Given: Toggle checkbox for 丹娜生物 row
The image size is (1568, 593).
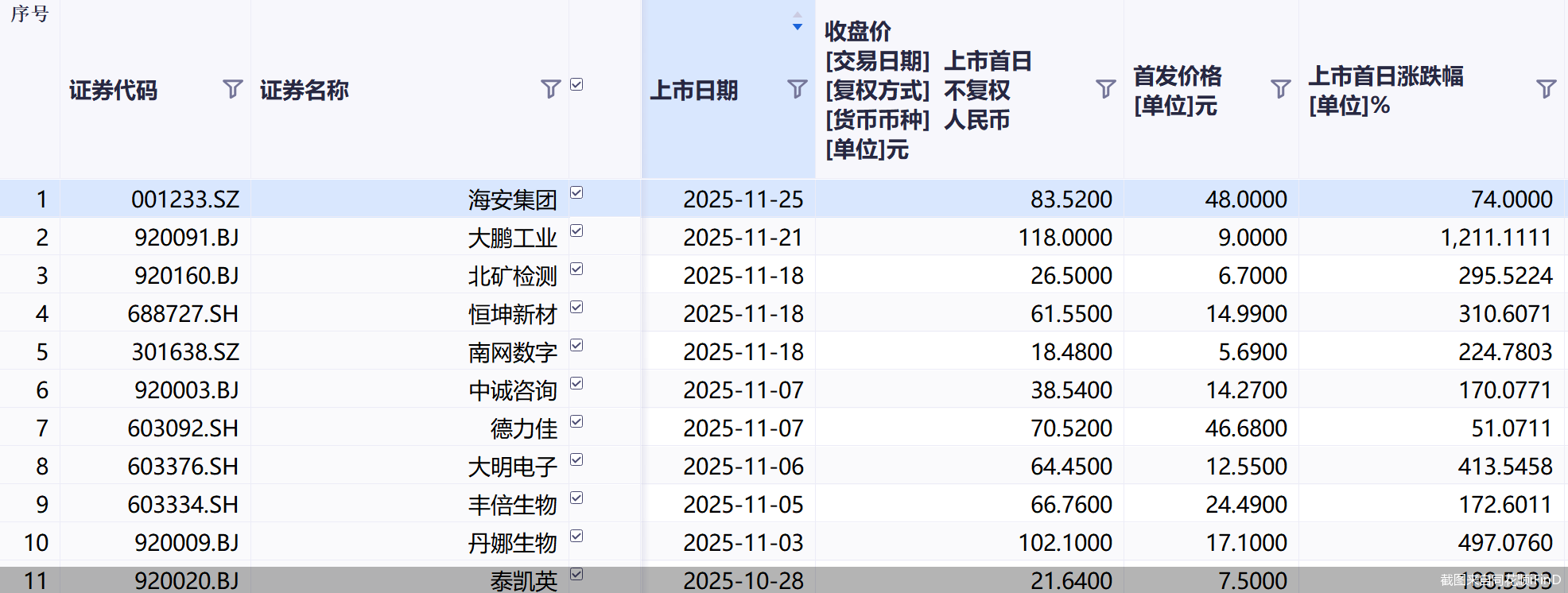Looking at the screenshot, I should pyautogui.click(x=577, y=536).
